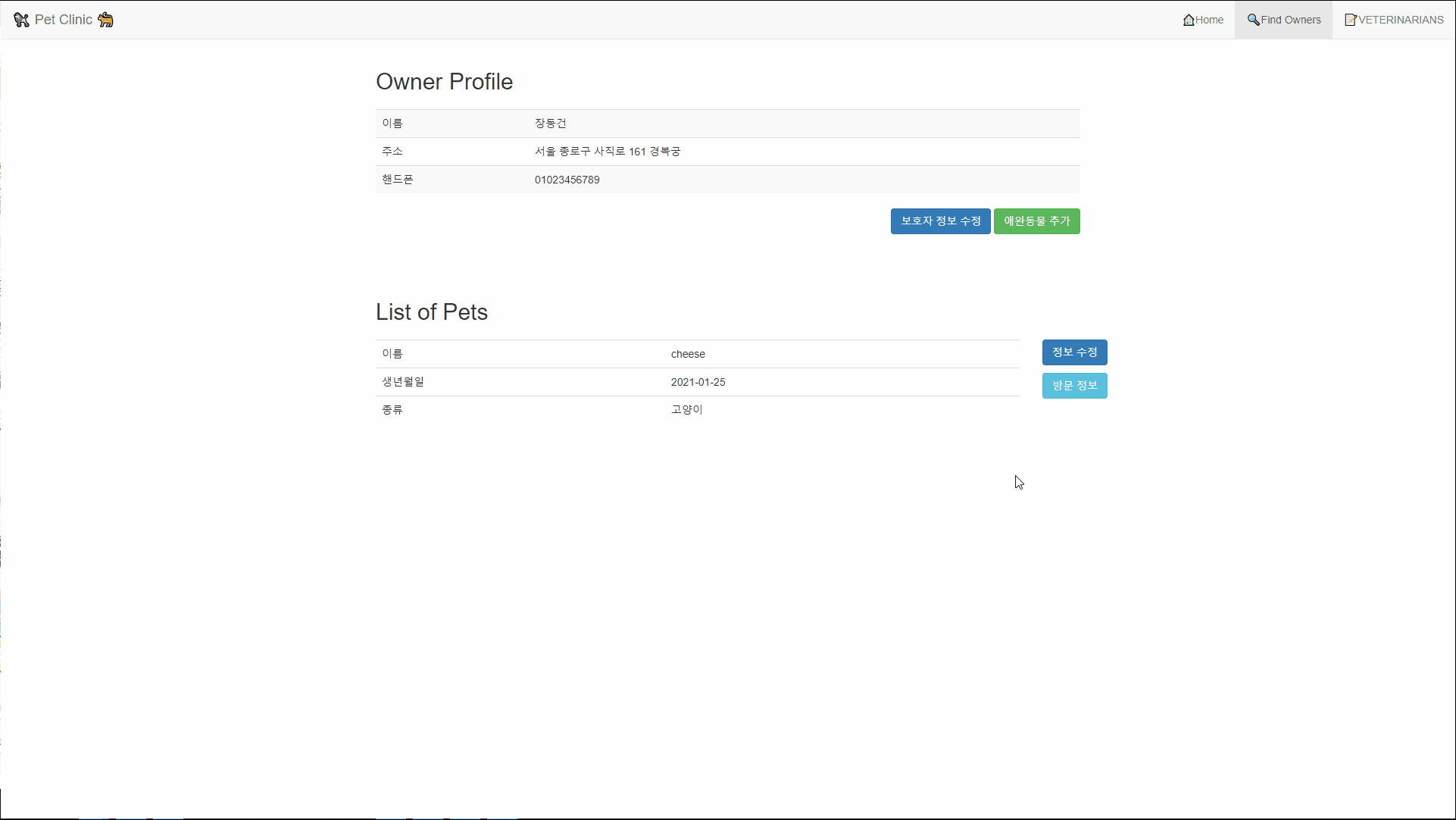The width and height of the screenshot is (1456, 820).
Task: Click the Pet Clinic brand link
Action: (63, 20)
